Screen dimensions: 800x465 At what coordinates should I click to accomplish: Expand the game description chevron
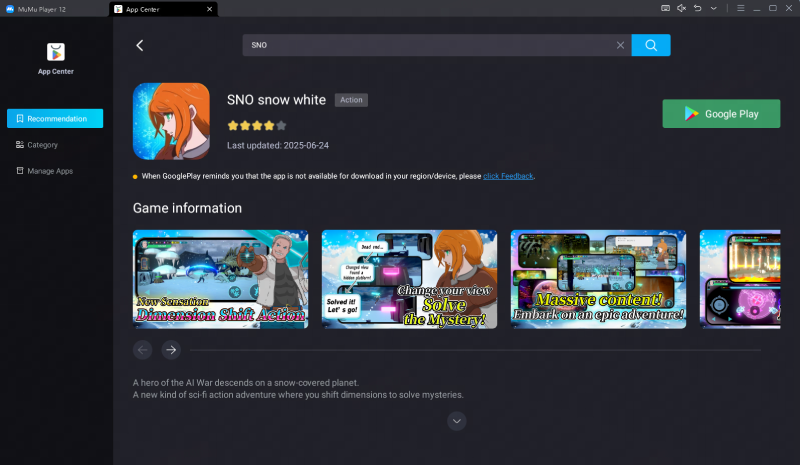coord(457,421)
